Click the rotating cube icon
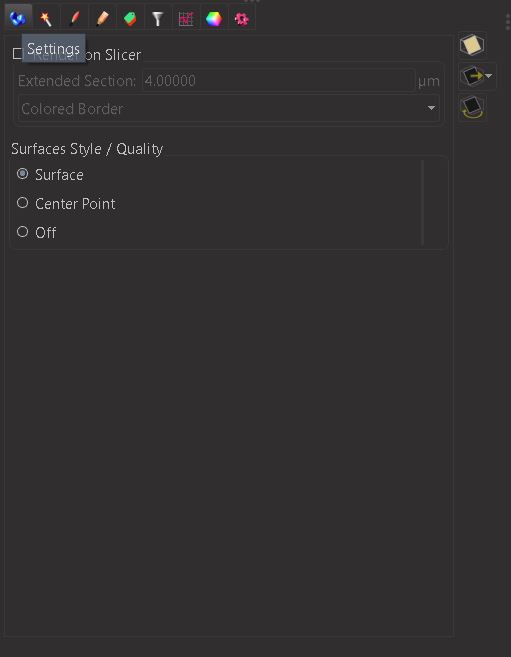 point(472,108)
